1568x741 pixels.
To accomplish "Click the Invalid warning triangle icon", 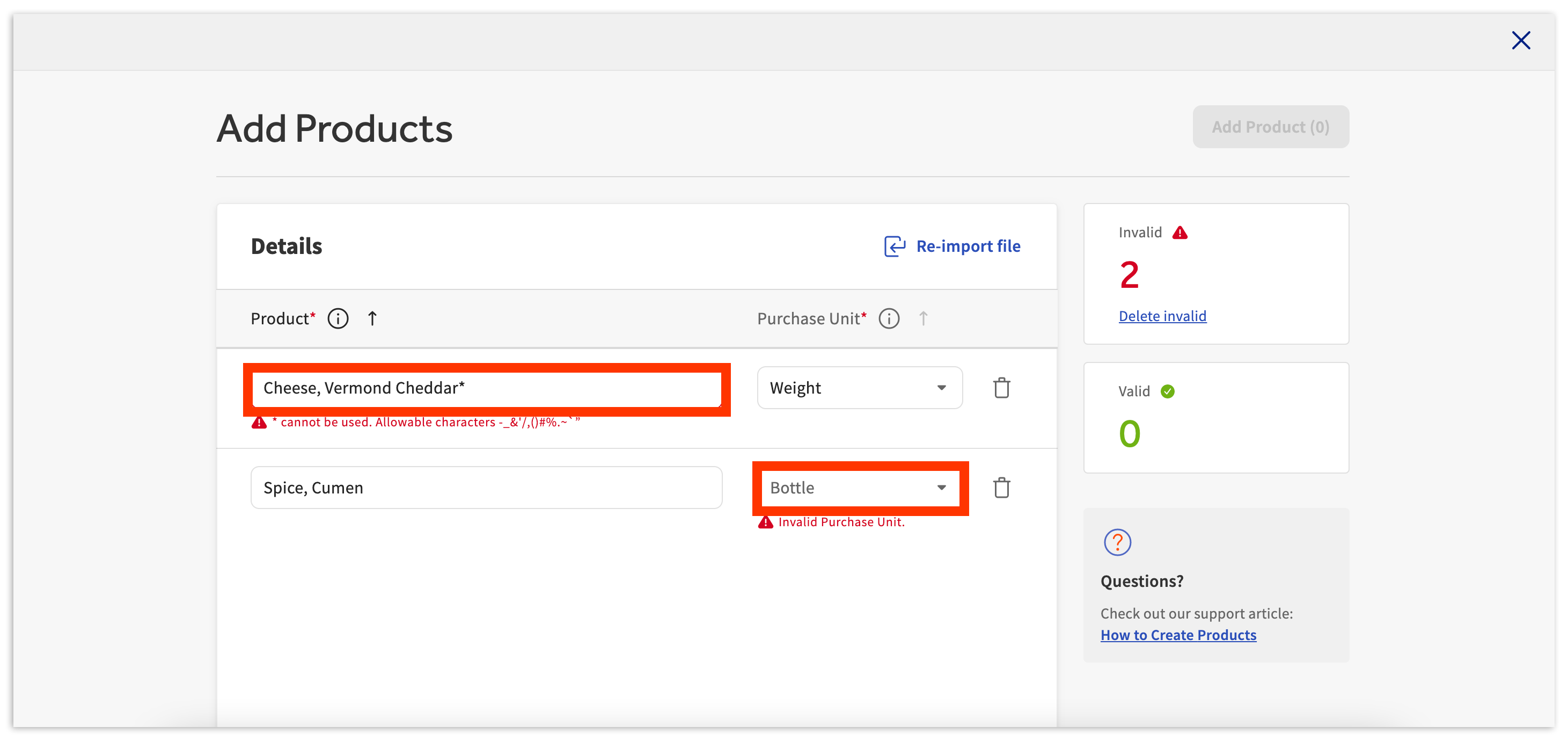I will 1179,232.
